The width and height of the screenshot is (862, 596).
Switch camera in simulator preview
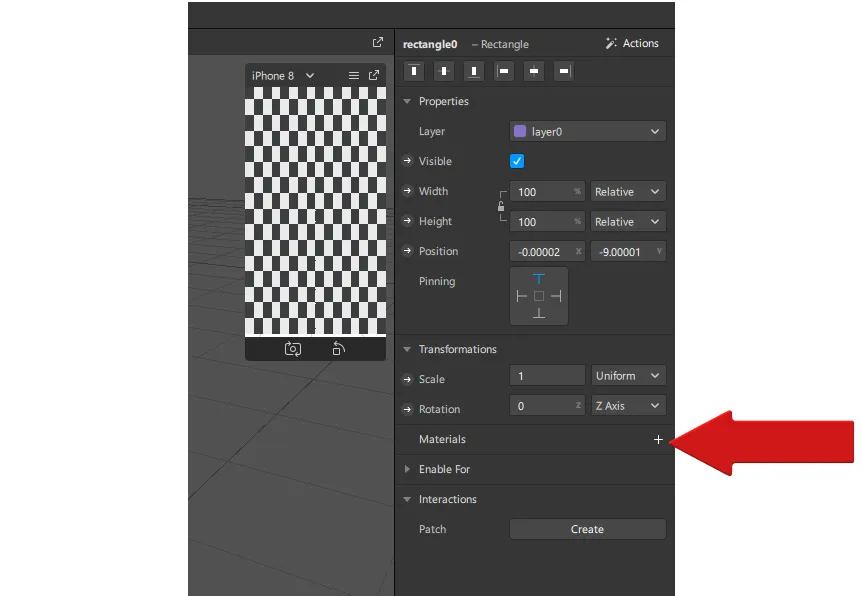tap(293, 349)
